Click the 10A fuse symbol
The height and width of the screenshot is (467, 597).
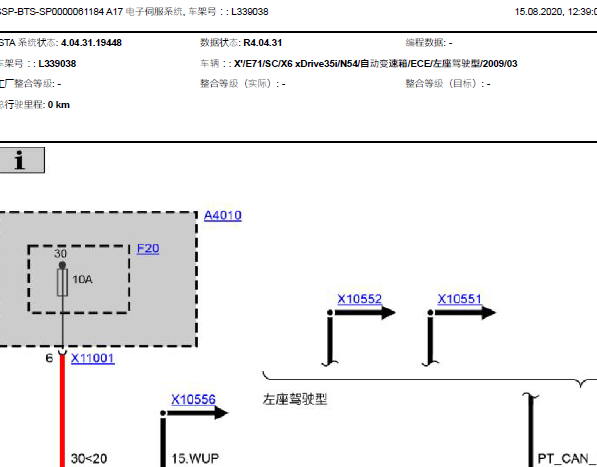coord(62,282)
